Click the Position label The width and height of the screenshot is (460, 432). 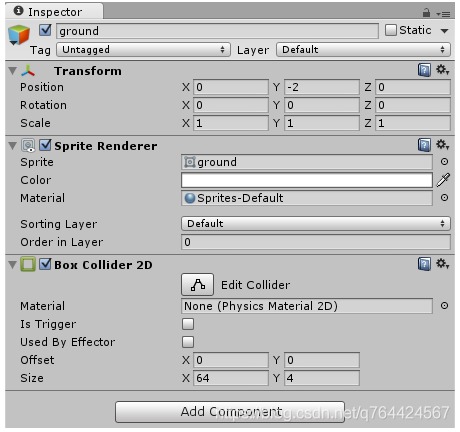[x=42, y=87]
